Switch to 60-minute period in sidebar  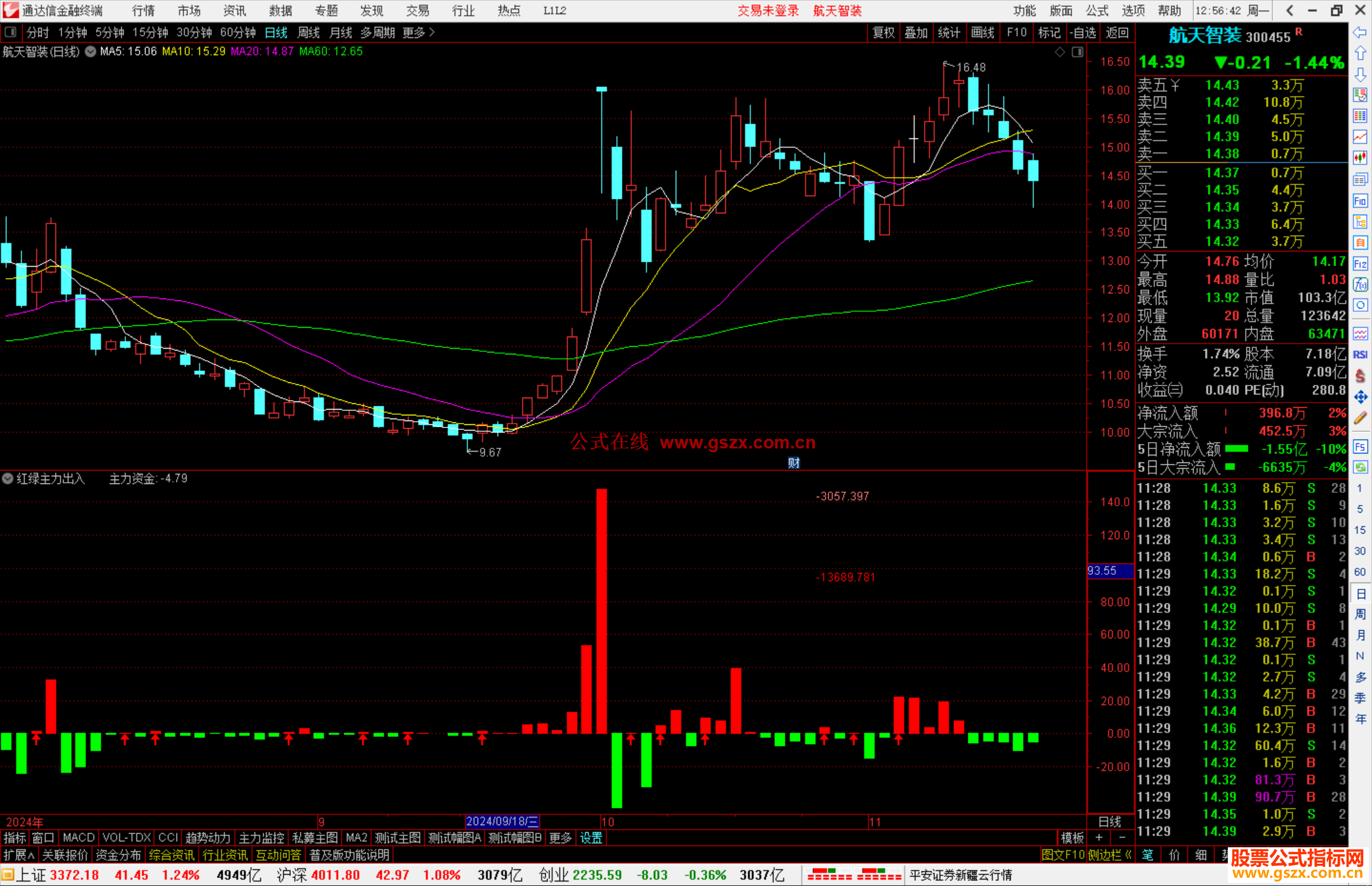1359,572
